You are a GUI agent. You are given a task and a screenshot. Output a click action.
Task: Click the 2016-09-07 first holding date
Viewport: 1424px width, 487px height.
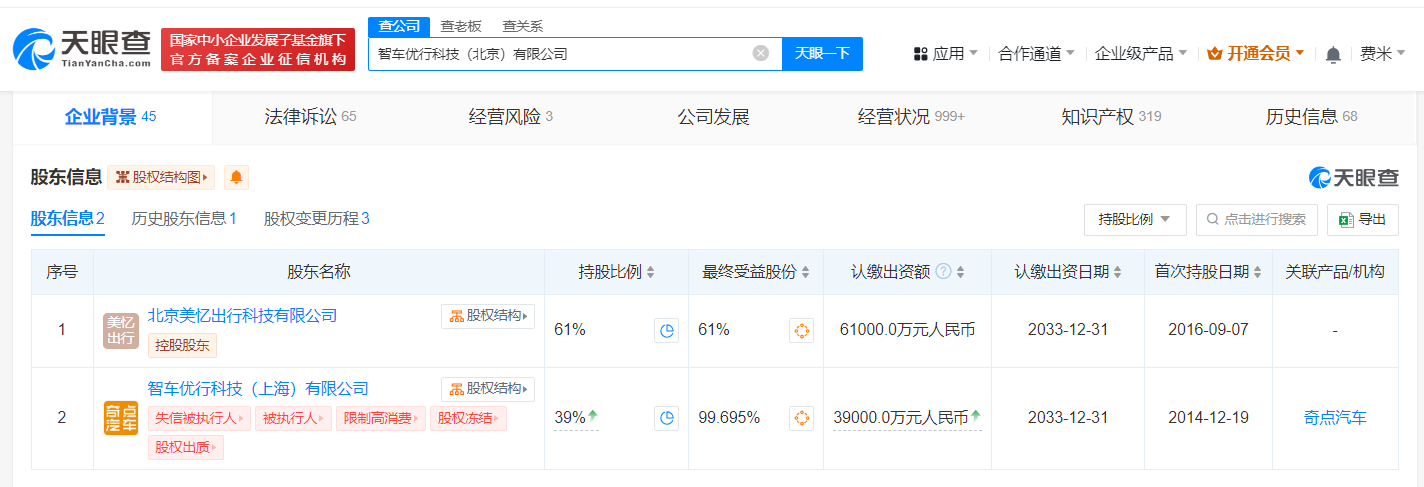tap(1208, 330)
